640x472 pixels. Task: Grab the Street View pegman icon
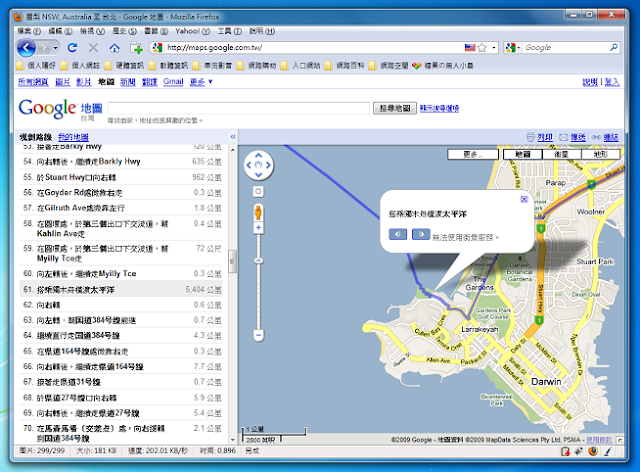click(x=258, y=213)
